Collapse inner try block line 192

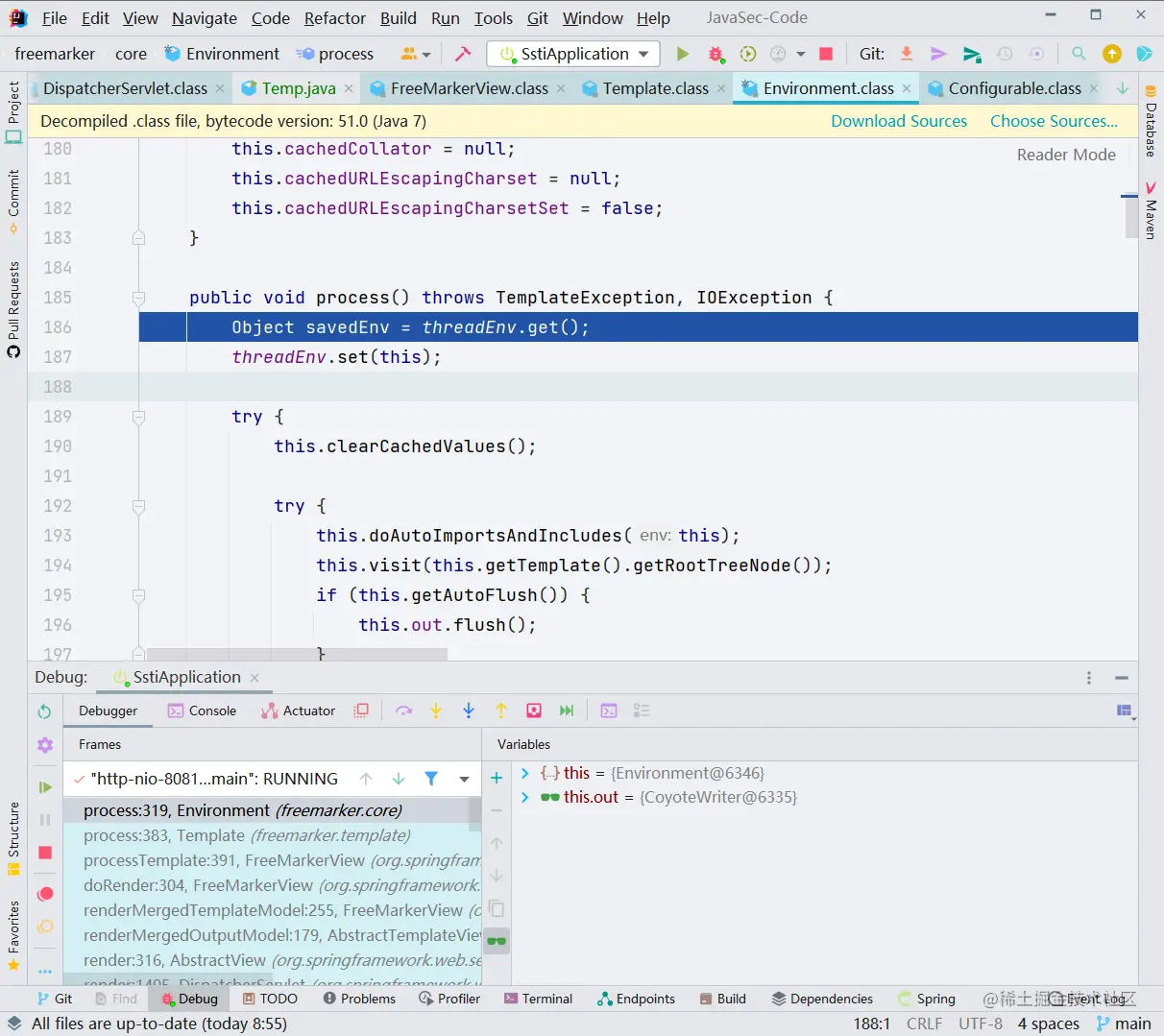(x=138, y=506)
